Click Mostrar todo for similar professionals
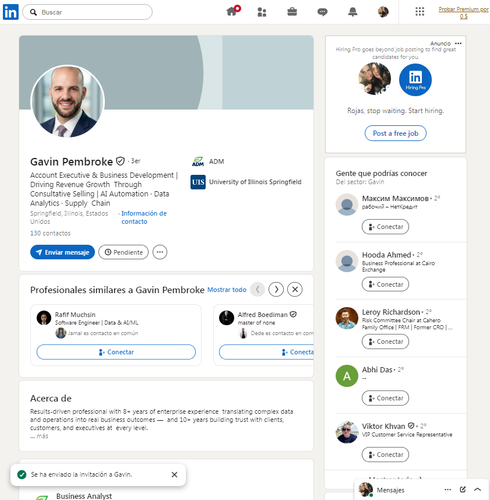The width and height of the screenshot is (490, 500). [x=227, y=290]
